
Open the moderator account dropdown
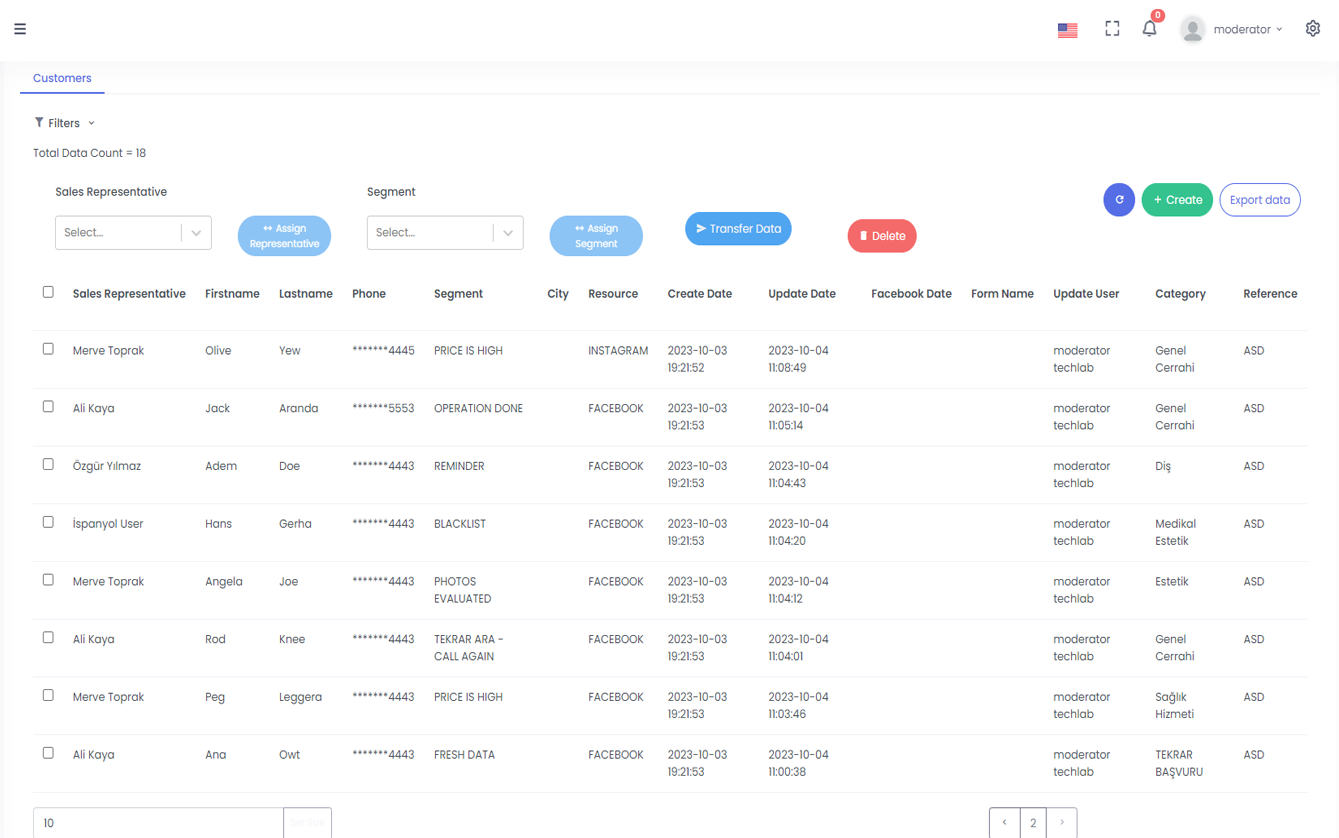tap(1247, 30)
